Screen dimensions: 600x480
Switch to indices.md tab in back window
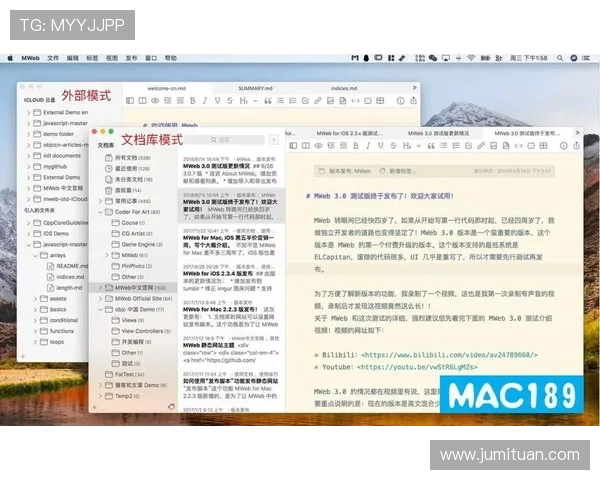pyautogui.click(x=344, y=88)
